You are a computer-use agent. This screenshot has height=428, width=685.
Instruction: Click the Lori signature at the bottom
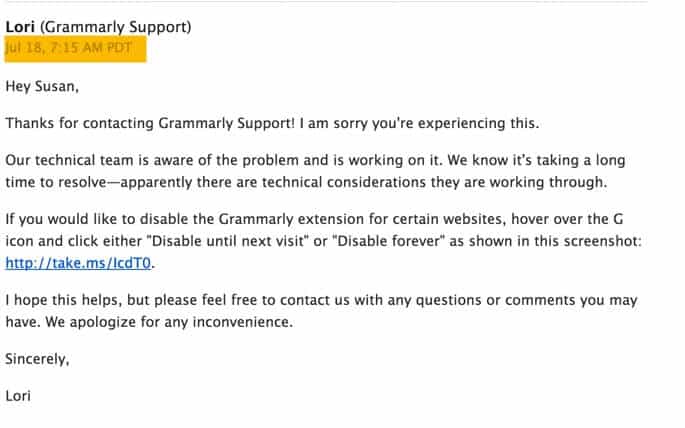[x=19, y=395]
